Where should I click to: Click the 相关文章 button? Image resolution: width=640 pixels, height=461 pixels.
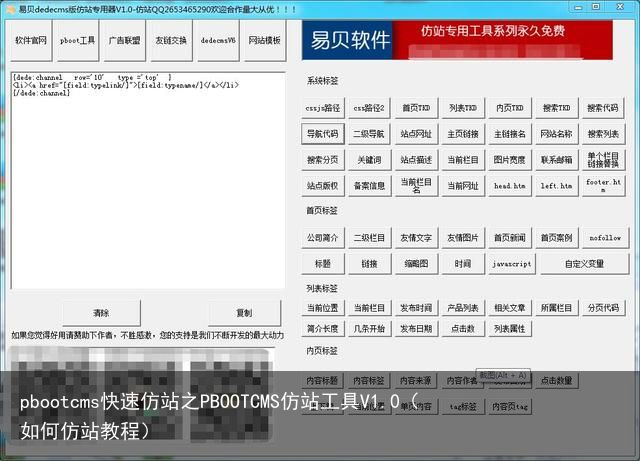click(x=510, y=308)
